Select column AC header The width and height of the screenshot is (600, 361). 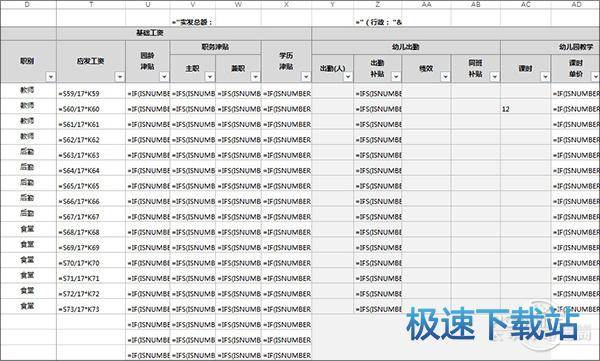(525, 4)
